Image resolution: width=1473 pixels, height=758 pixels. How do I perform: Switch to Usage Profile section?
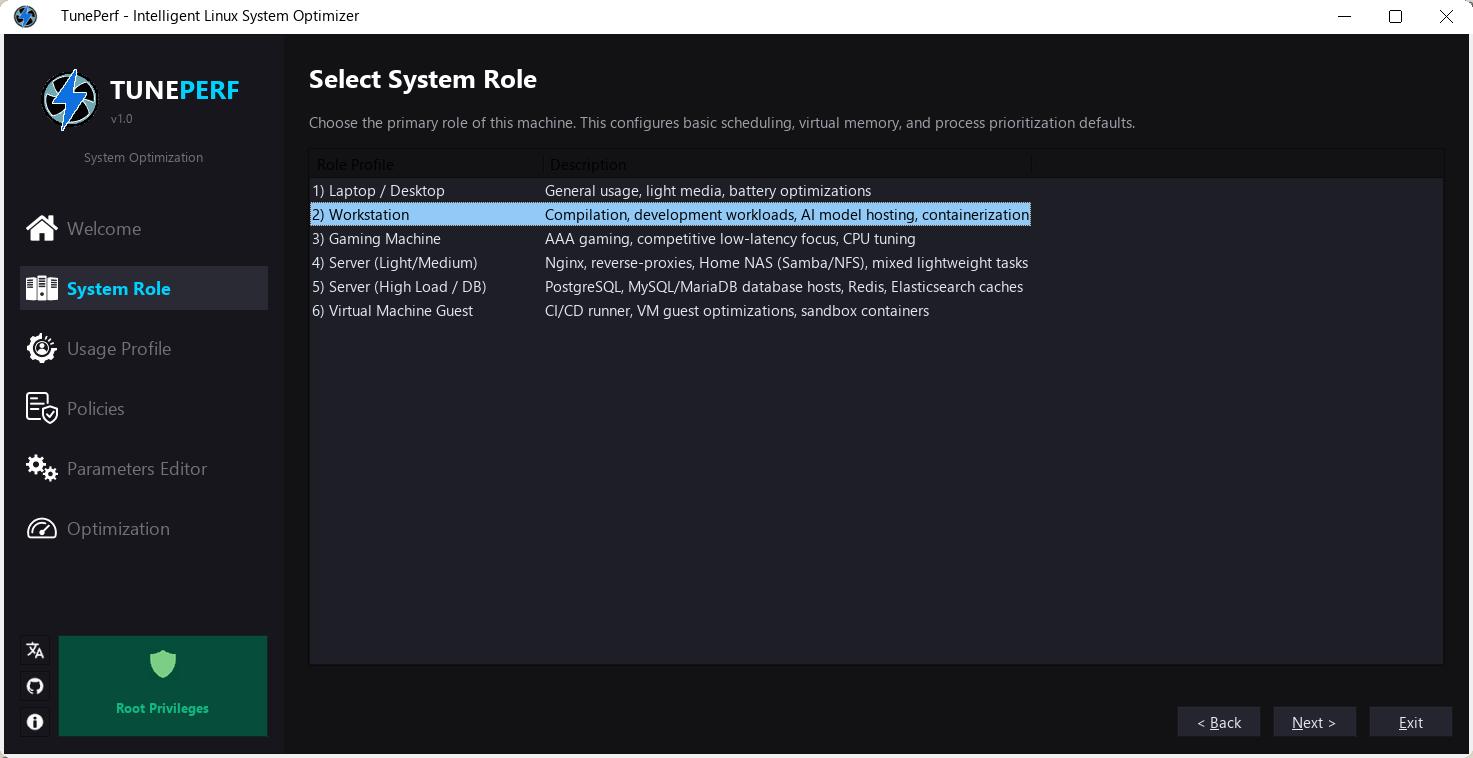(144, 348)
